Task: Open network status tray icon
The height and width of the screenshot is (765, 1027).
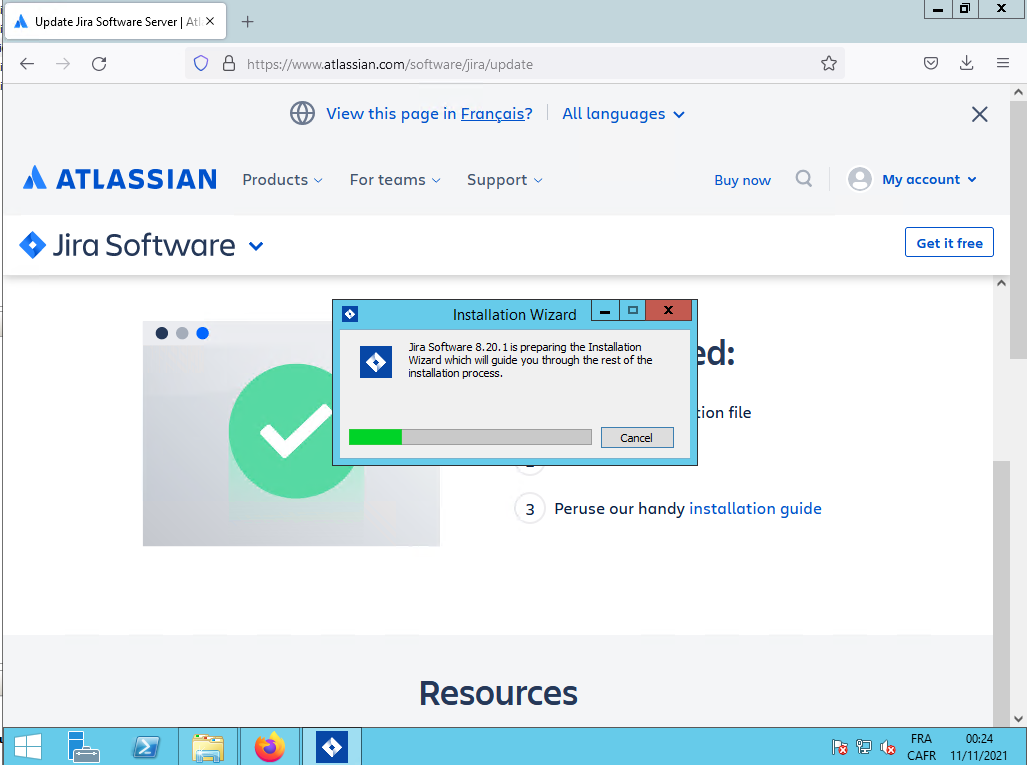Action: pos(863,747)
